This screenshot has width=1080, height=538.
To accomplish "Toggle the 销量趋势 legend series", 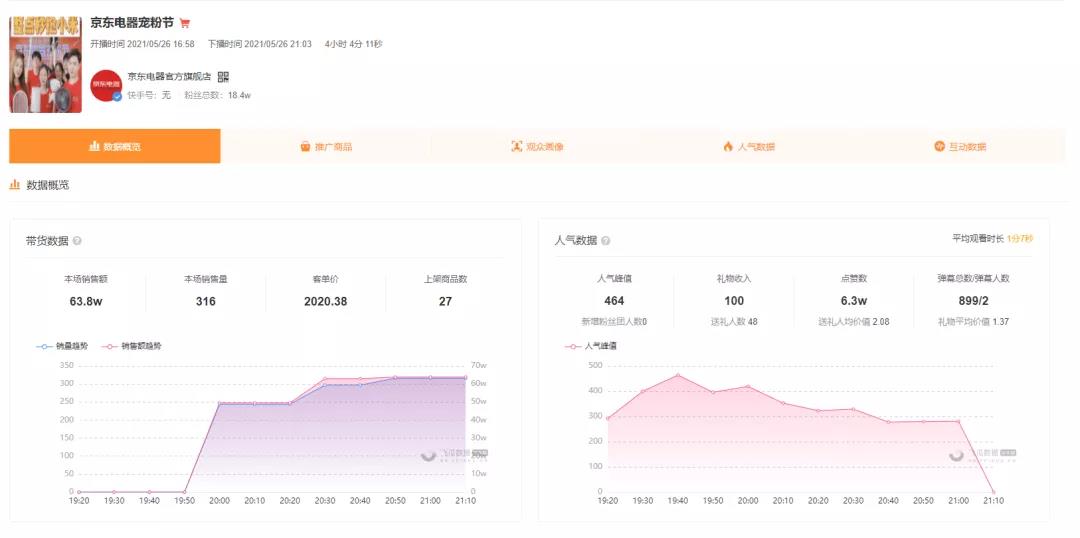I will pos(62,346).
